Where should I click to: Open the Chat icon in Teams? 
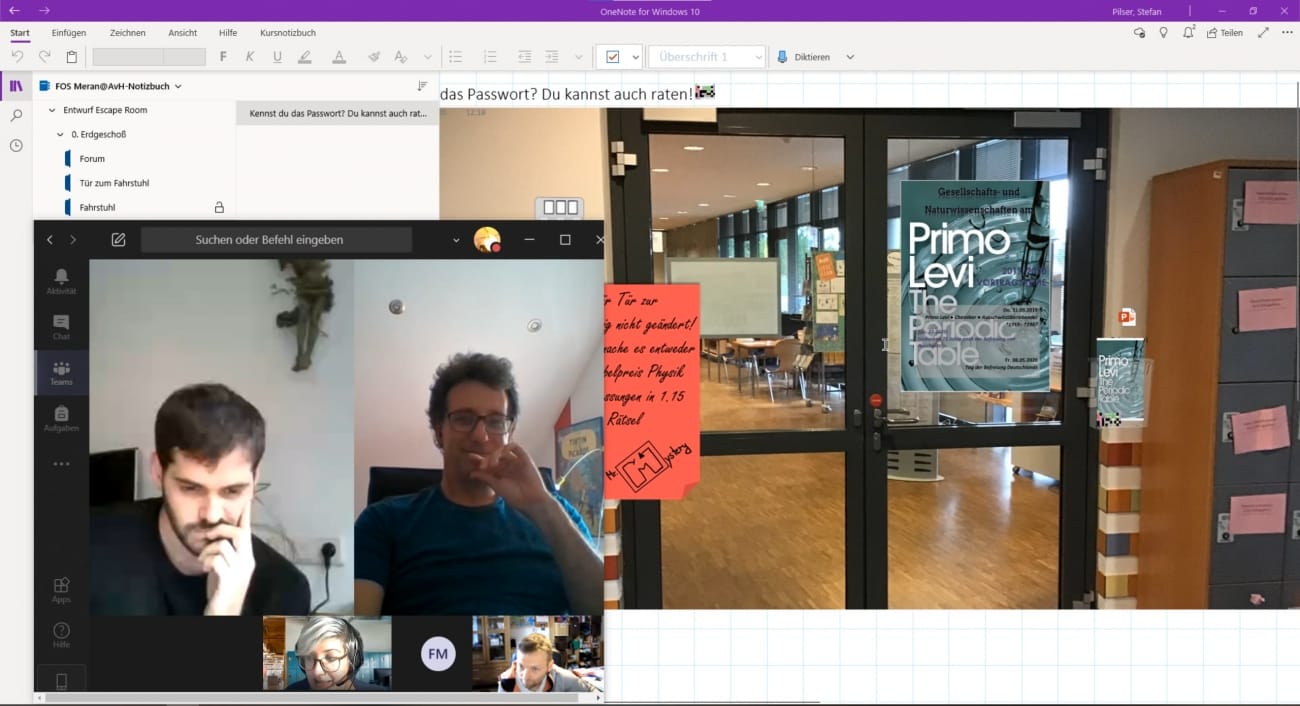(x=61, y=327)
